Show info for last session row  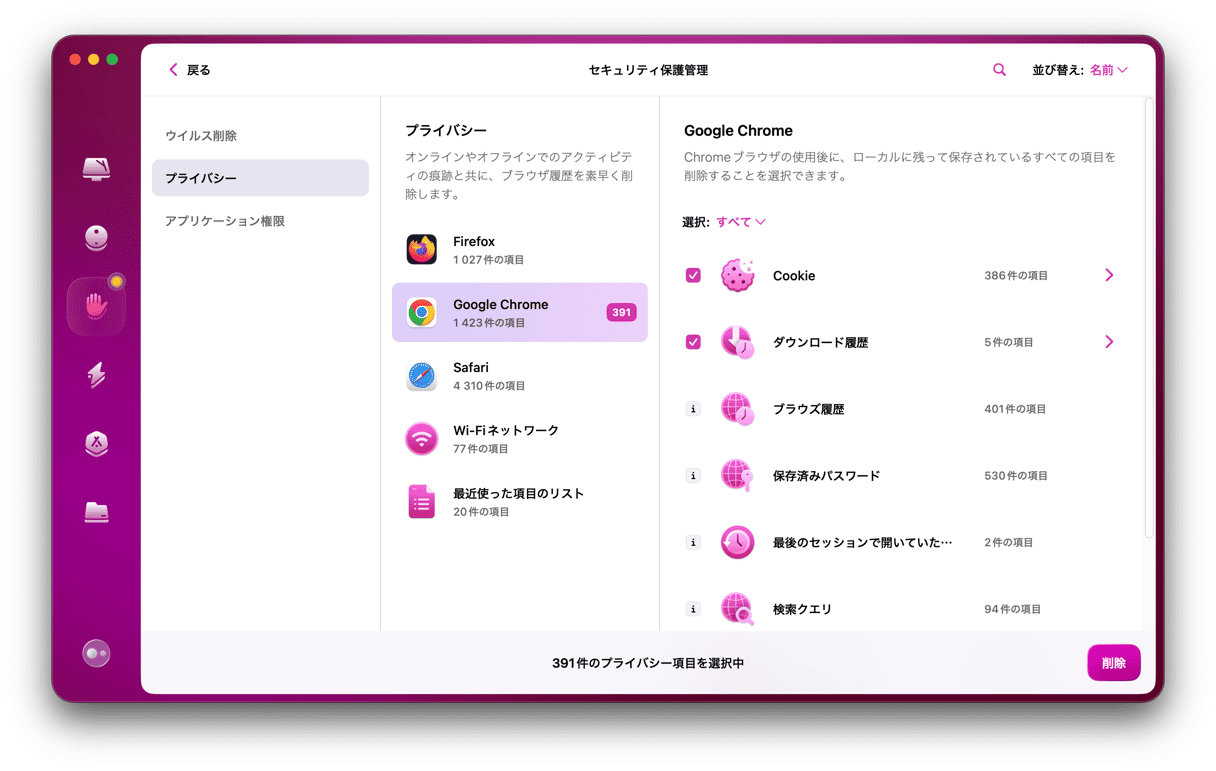click(693, 542)
